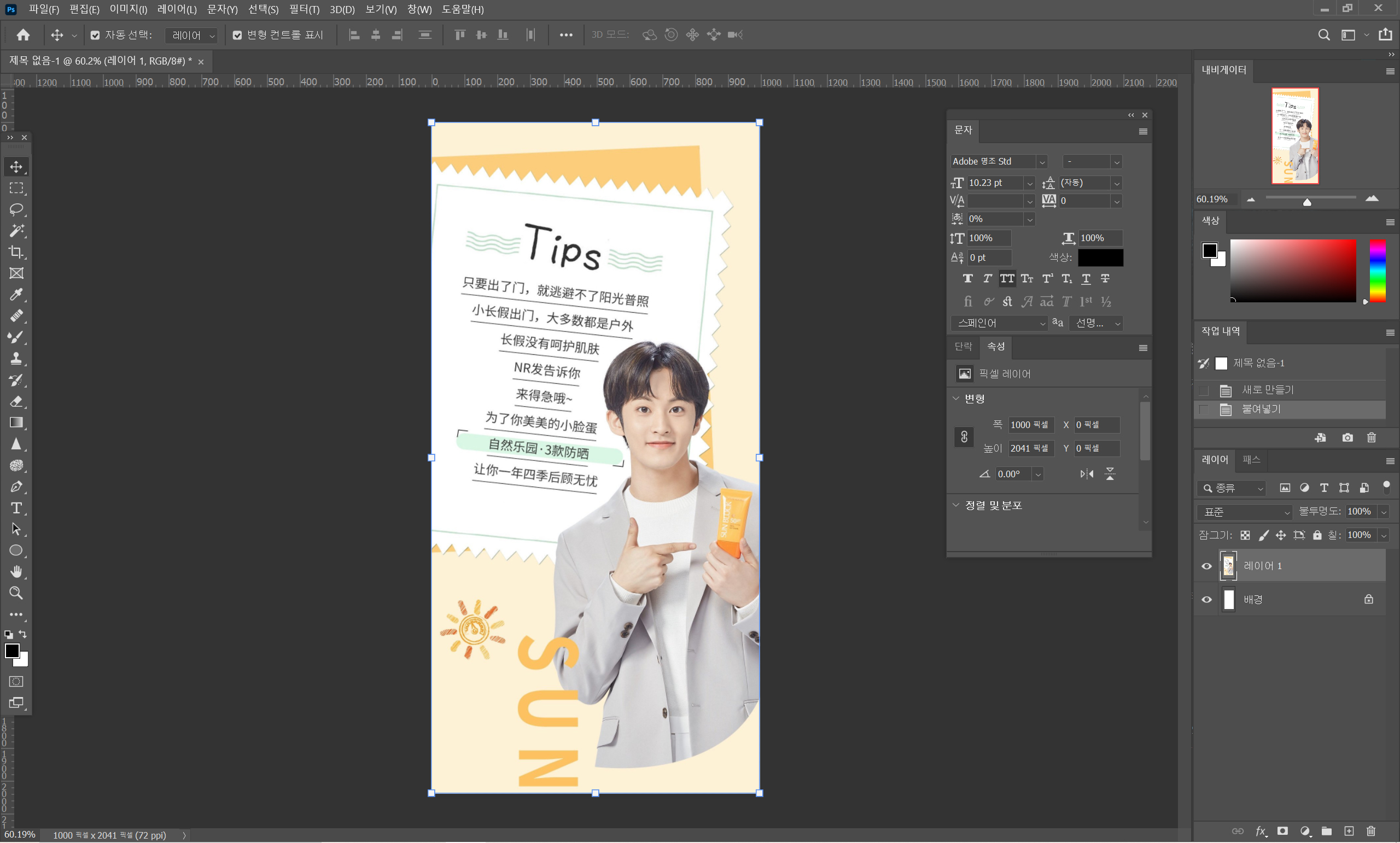
Task: Click the black text color swatch
Action: click(1100, 258)
